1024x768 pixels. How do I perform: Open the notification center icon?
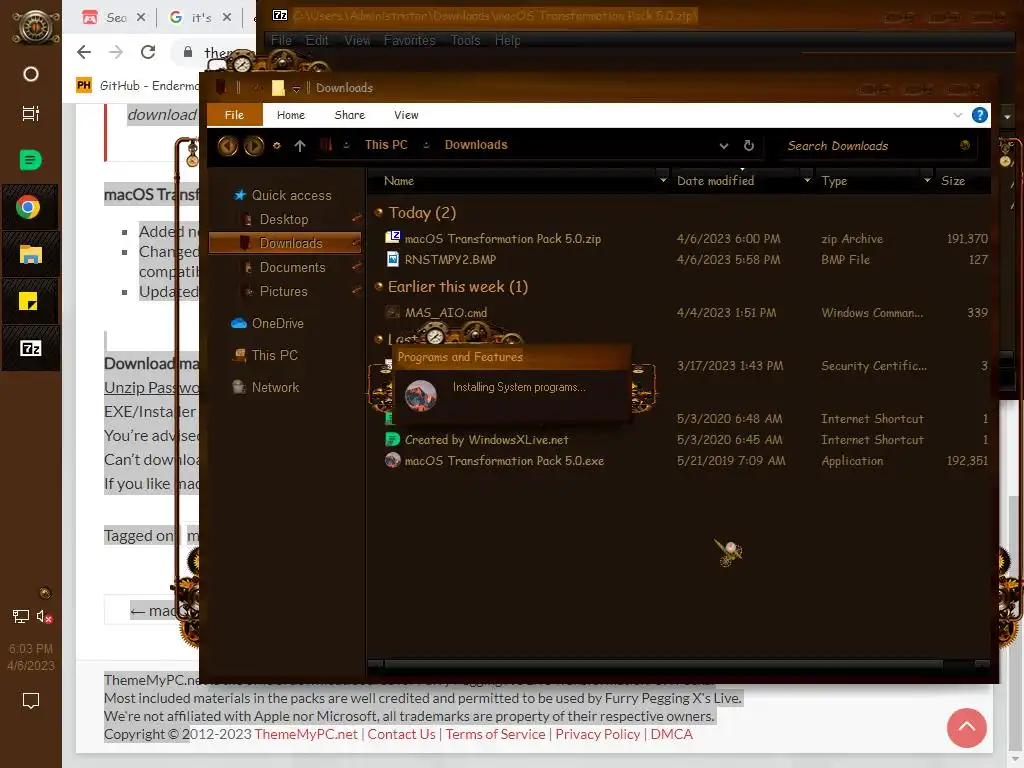coord(31,701)
